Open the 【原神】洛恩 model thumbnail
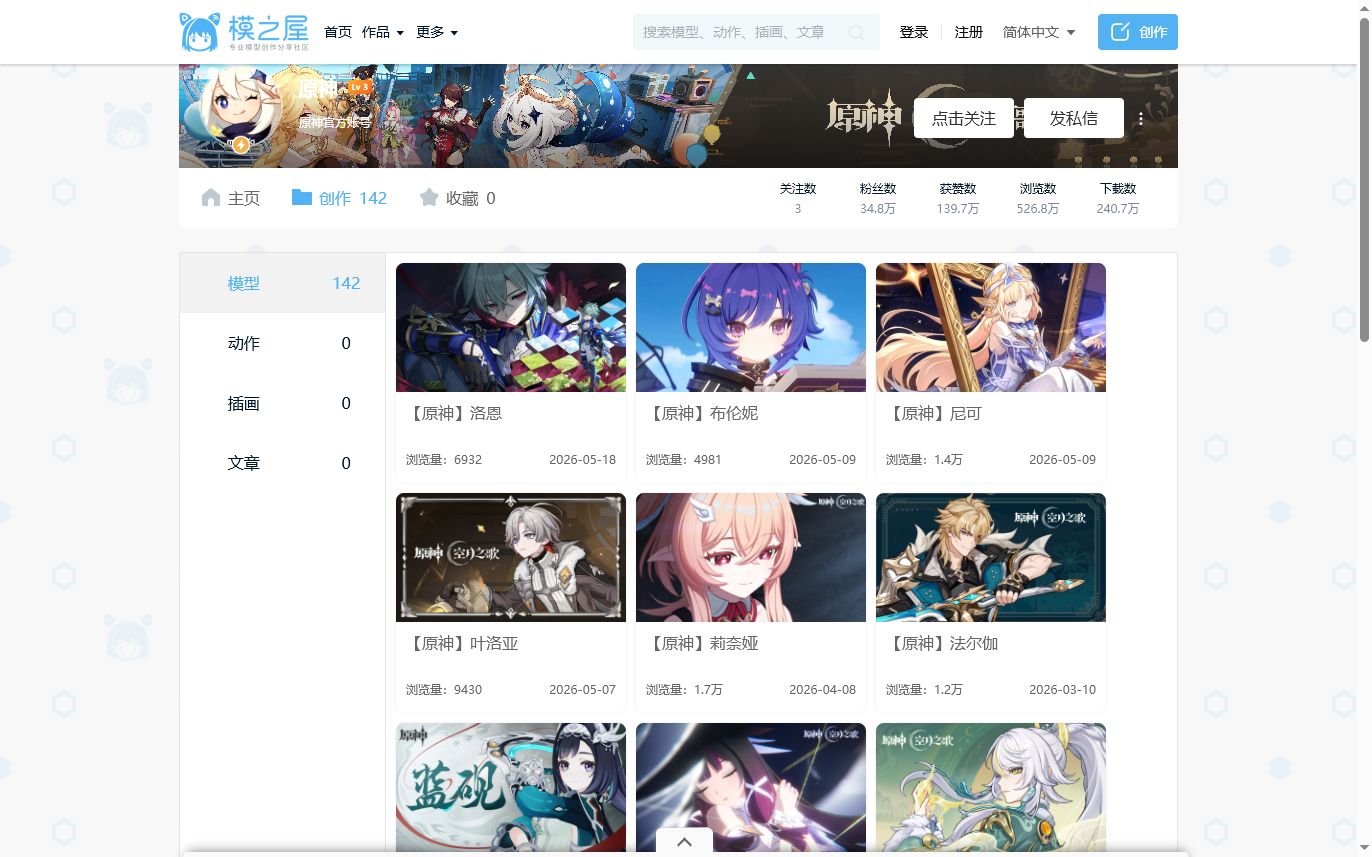 [511, 327]
